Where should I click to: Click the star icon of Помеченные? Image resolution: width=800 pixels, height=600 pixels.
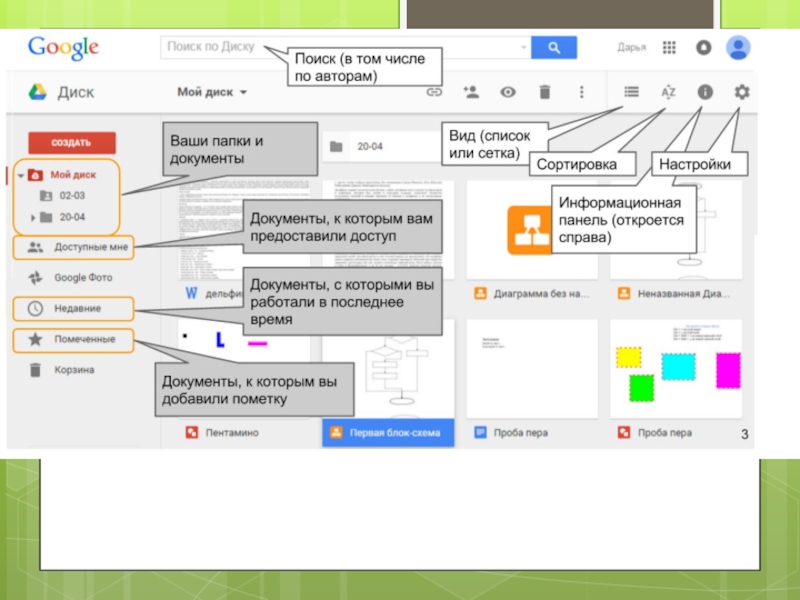[x=35, y=339]
